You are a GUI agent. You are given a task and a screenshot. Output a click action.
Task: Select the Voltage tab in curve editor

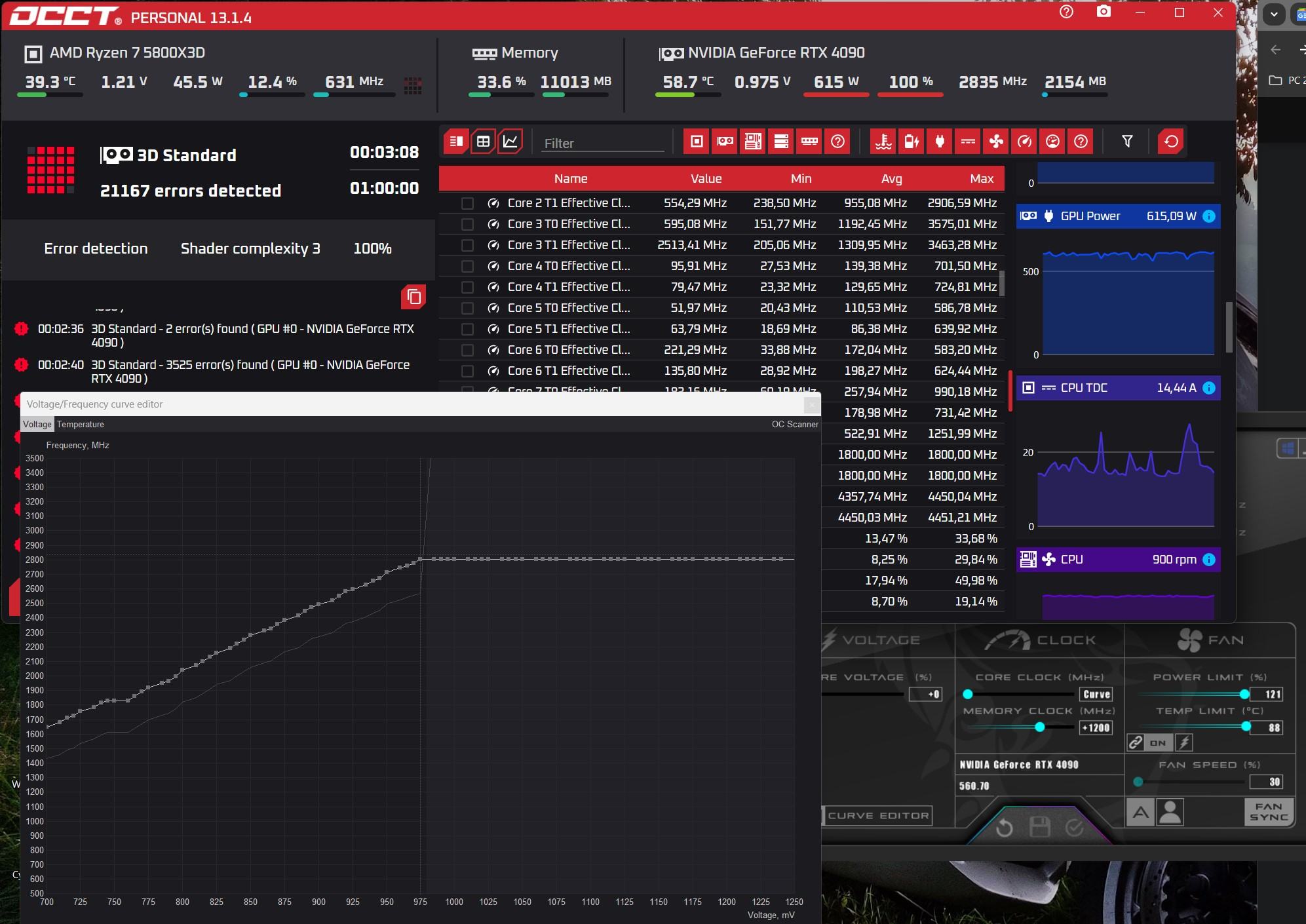(x=37, y=425)
